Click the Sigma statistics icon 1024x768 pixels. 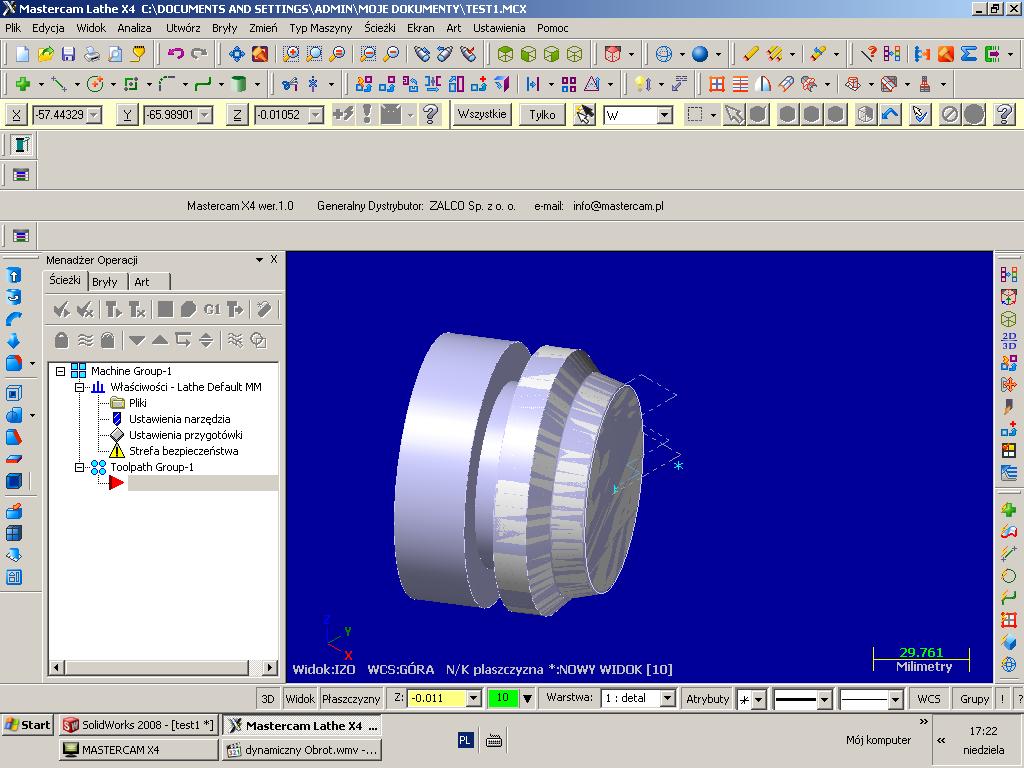pyautogui.click(x=968, y=54)
